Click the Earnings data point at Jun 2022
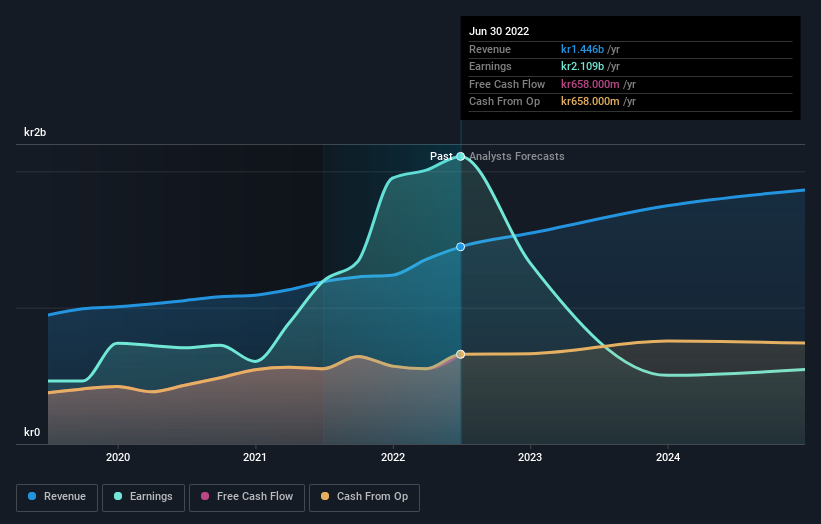The image size is (821, 524). (x=460, y=156)
